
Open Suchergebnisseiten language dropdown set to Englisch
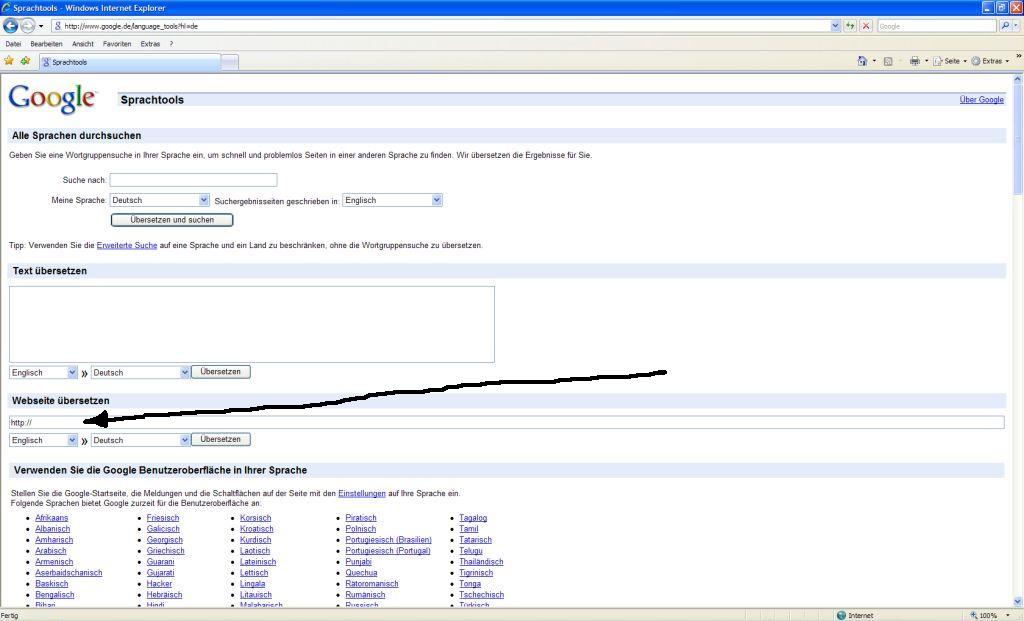point(392,200)
